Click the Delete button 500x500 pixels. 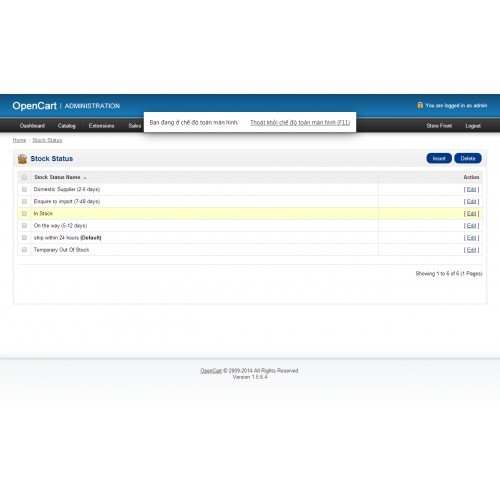[468, 158]
